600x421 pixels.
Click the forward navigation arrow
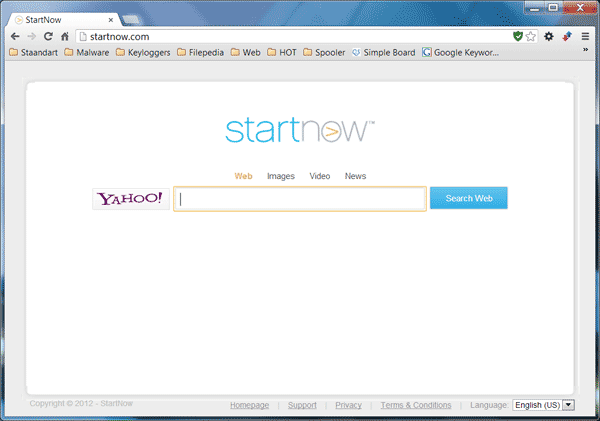(x=31, y=36)
